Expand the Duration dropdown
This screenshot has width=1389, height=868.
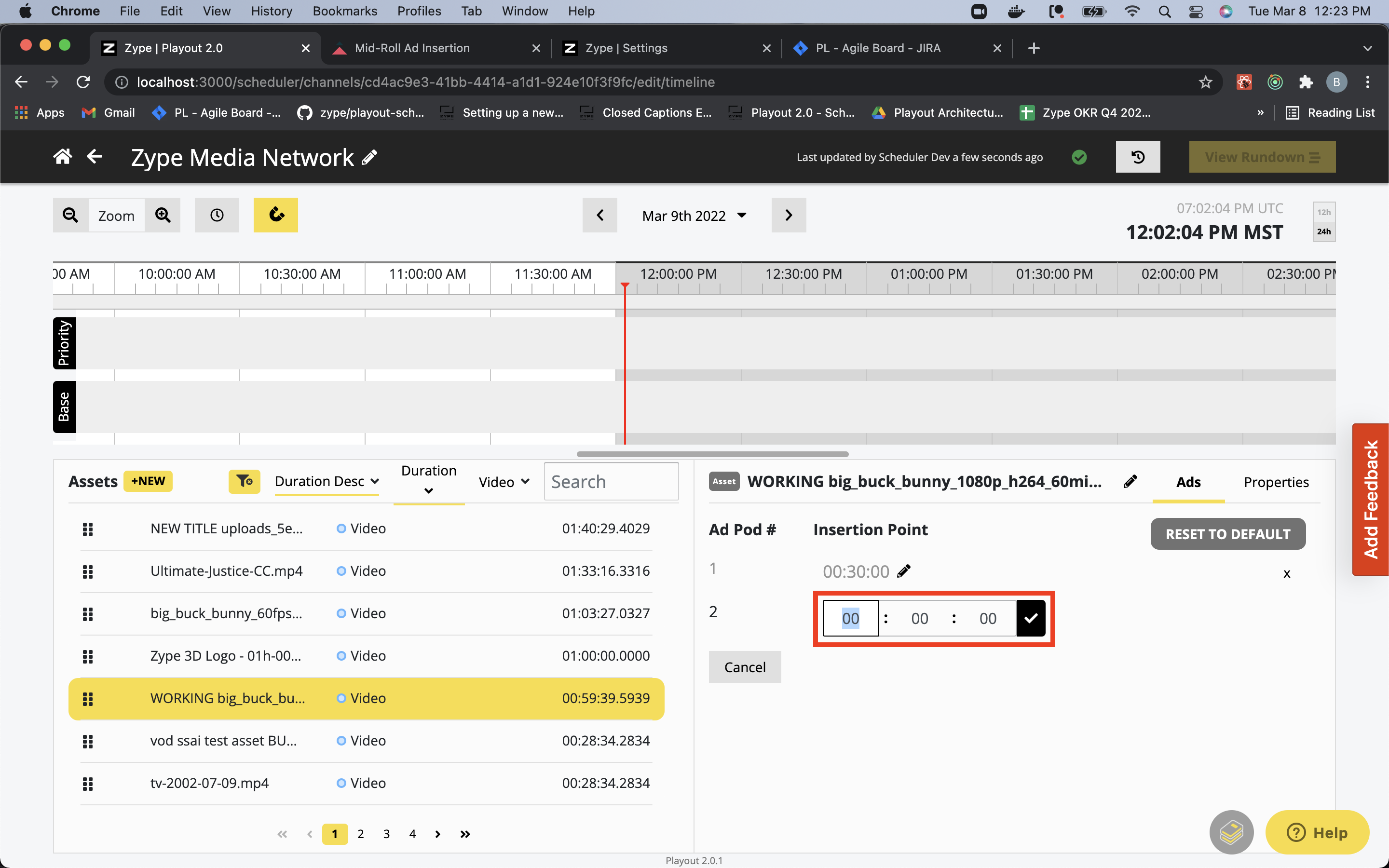click(429, 480)
